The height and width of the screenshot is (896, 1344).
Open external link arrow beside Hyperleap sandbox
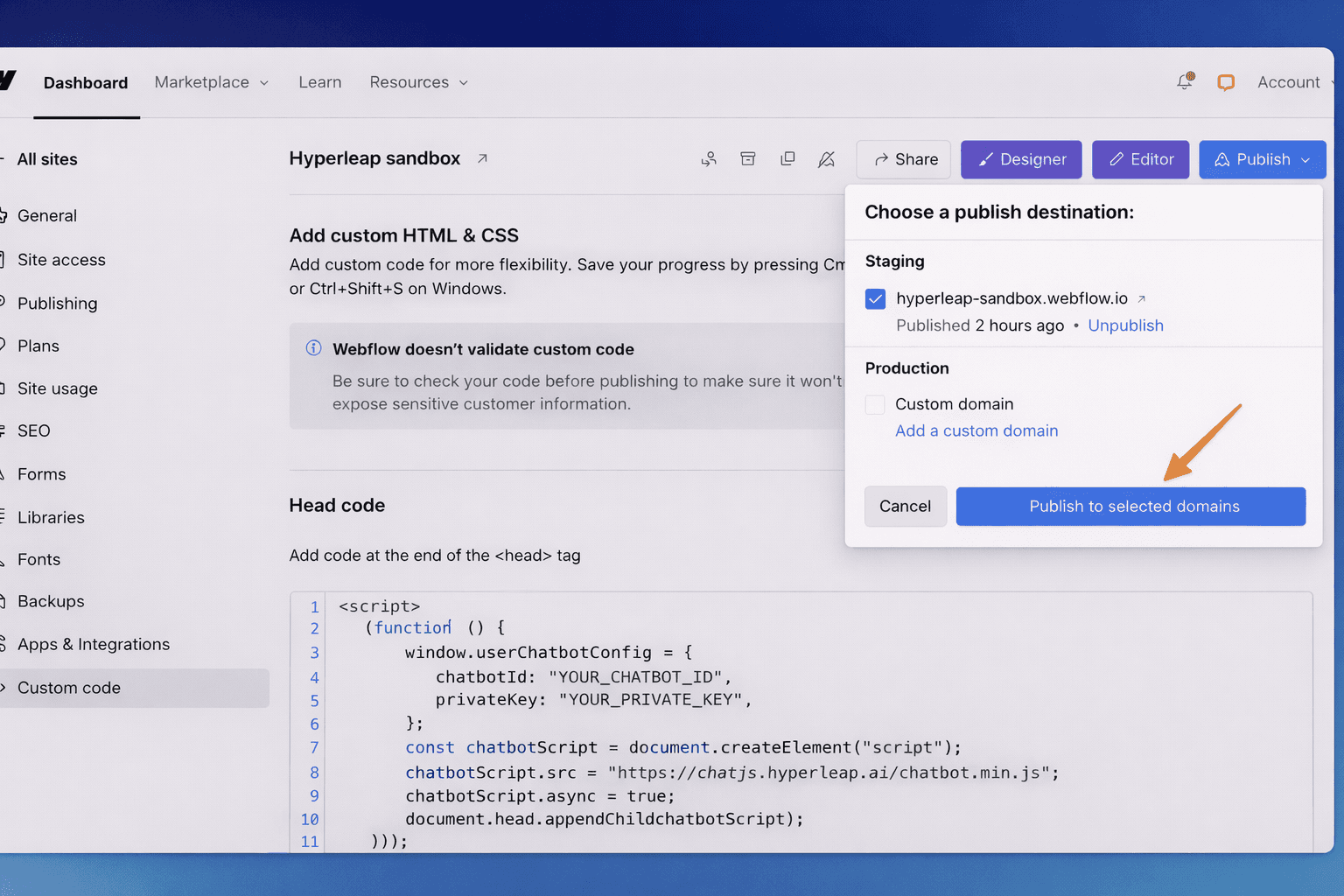click(482, 158)
